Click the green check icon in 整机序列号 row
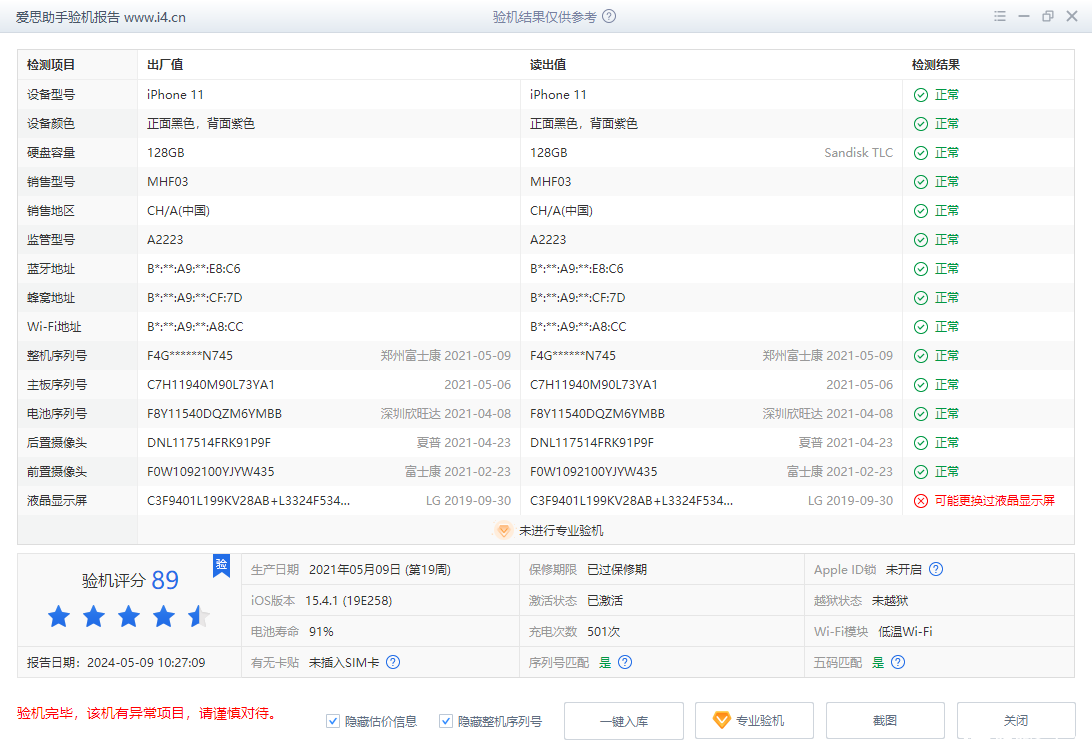Image resolution: width=1092 pixels, height=756 pixels. pos(921,356)
